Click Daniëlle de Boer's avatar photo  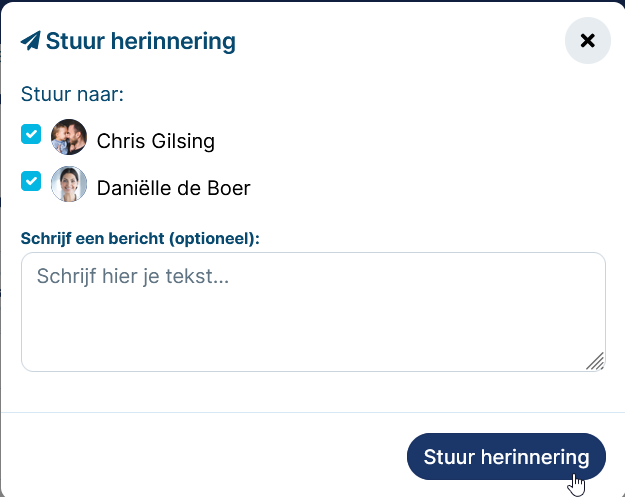[69, 184]
